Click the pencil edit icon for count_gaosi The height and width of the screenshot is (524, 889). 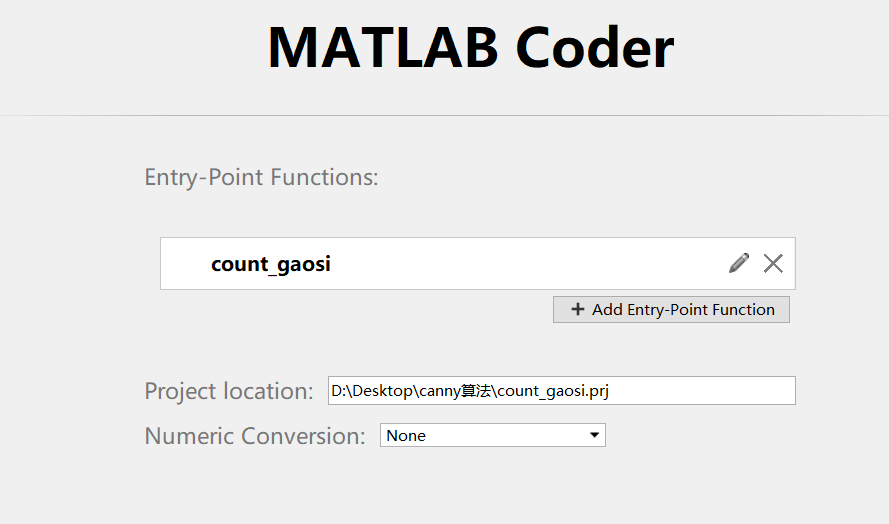739,263
